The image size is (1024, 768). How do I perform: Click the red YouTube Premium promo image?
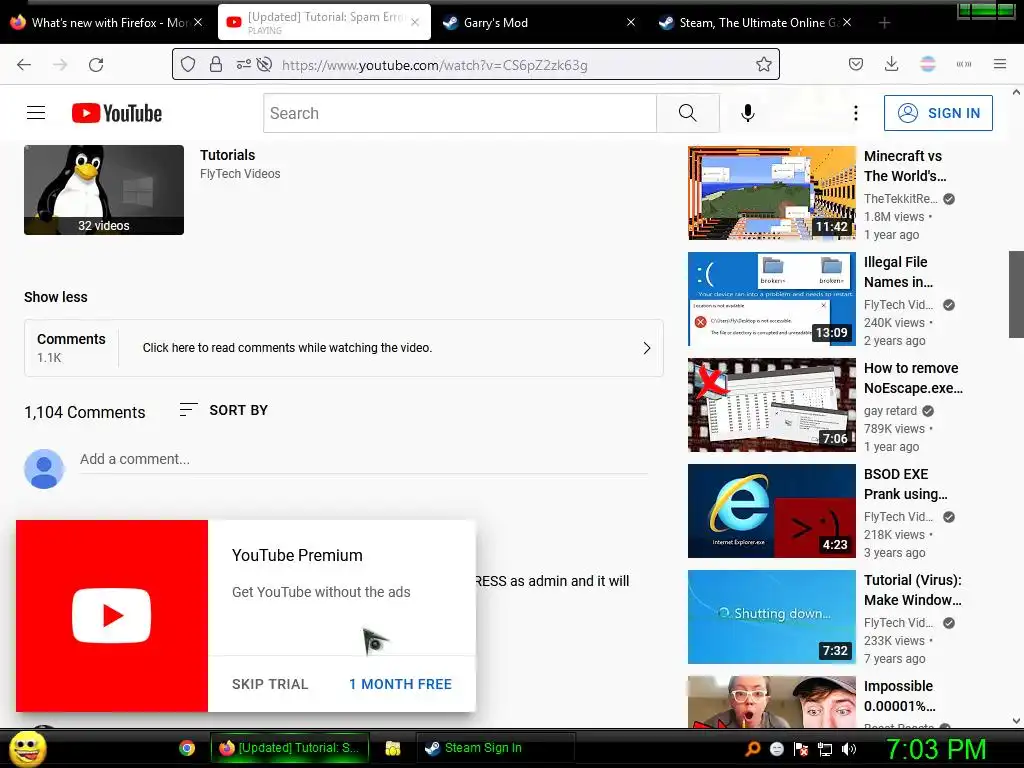112,616
